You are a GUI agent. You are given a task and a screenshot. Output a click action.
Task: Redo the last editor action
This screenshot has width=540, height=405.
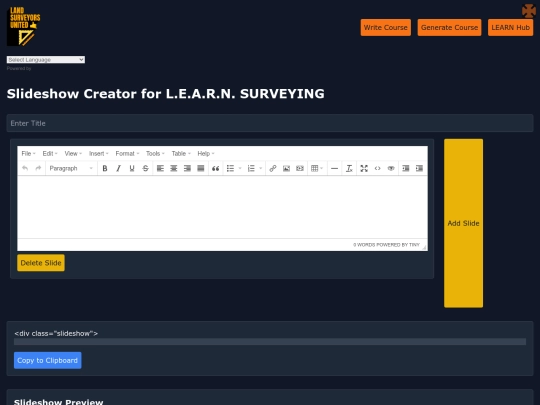38,168
